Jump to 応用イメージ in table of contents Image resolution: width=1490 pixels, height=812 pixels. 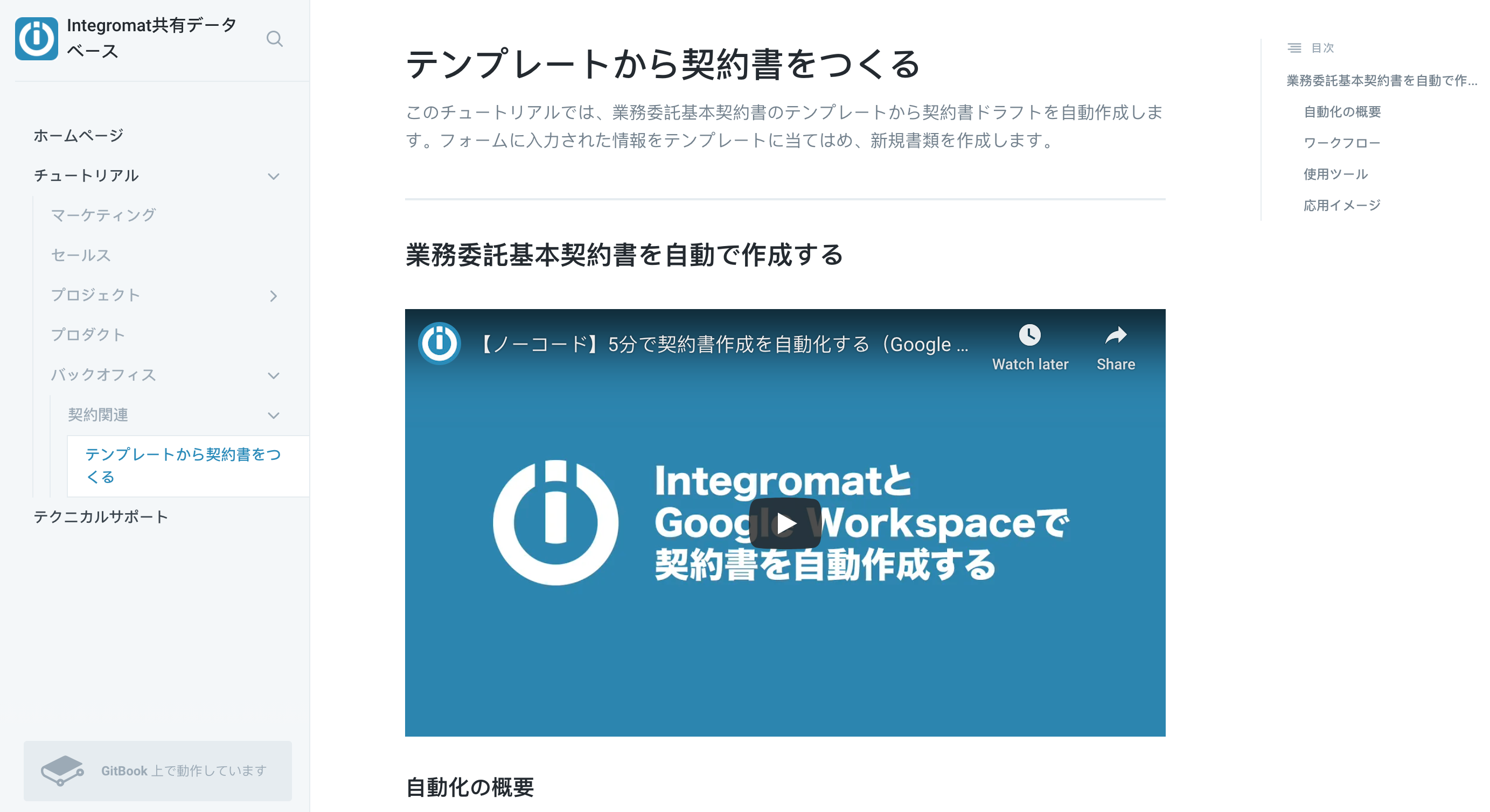coord(1342,205)
